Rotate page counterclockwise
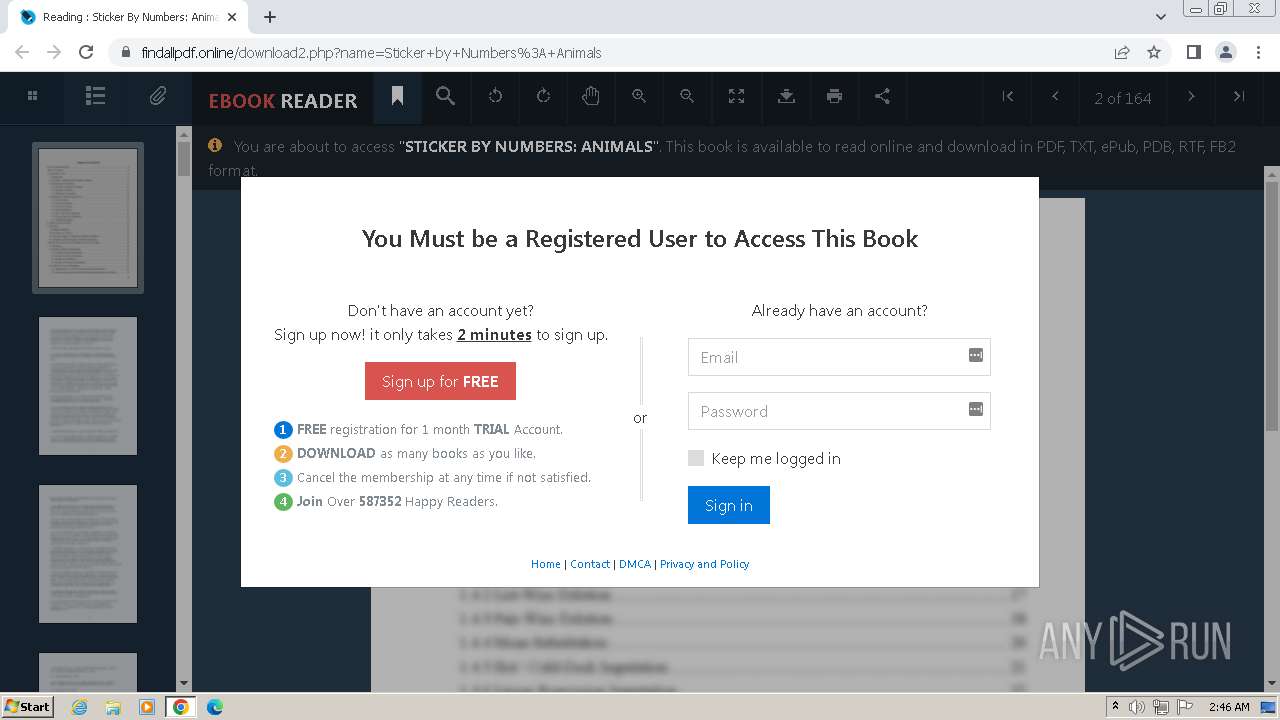This screenshot has width=1280, height=720. tap(495, 96)
